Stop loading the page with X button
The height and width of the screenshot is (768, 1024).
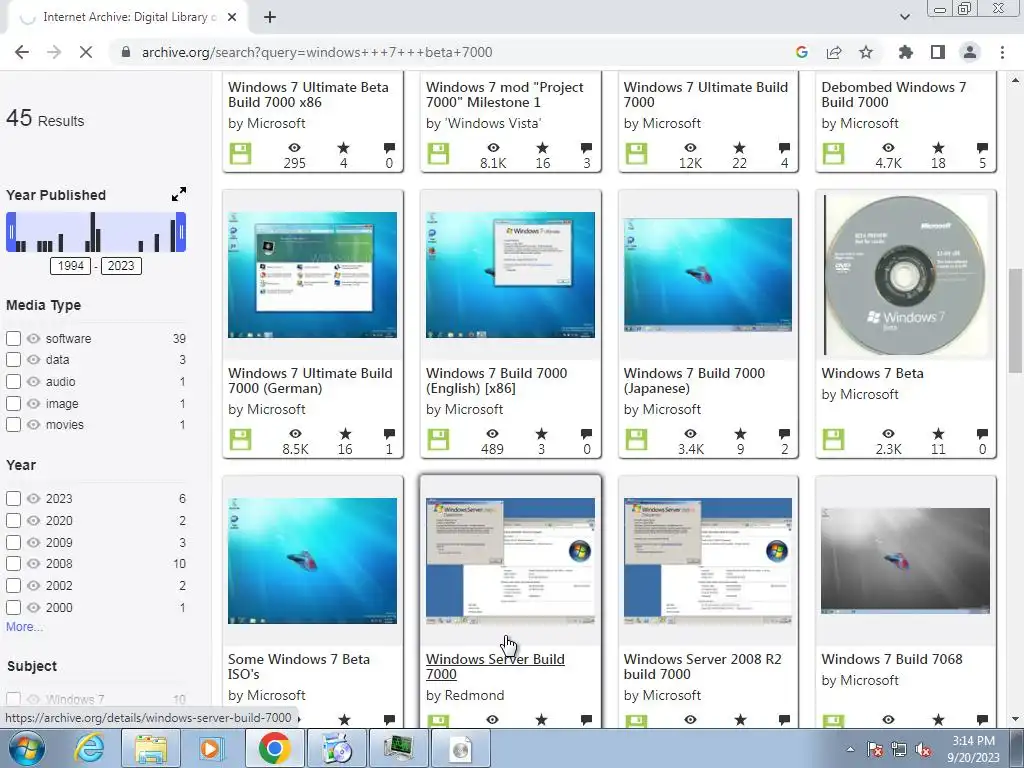86,52
